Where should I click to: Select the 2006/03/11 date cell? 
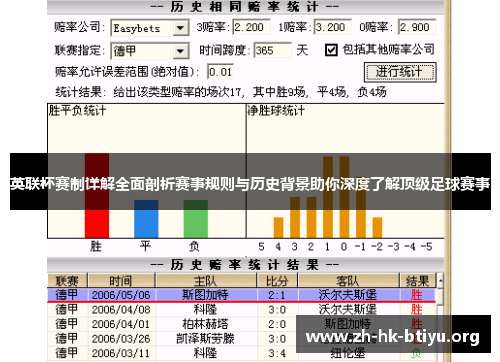coord(121,353)
